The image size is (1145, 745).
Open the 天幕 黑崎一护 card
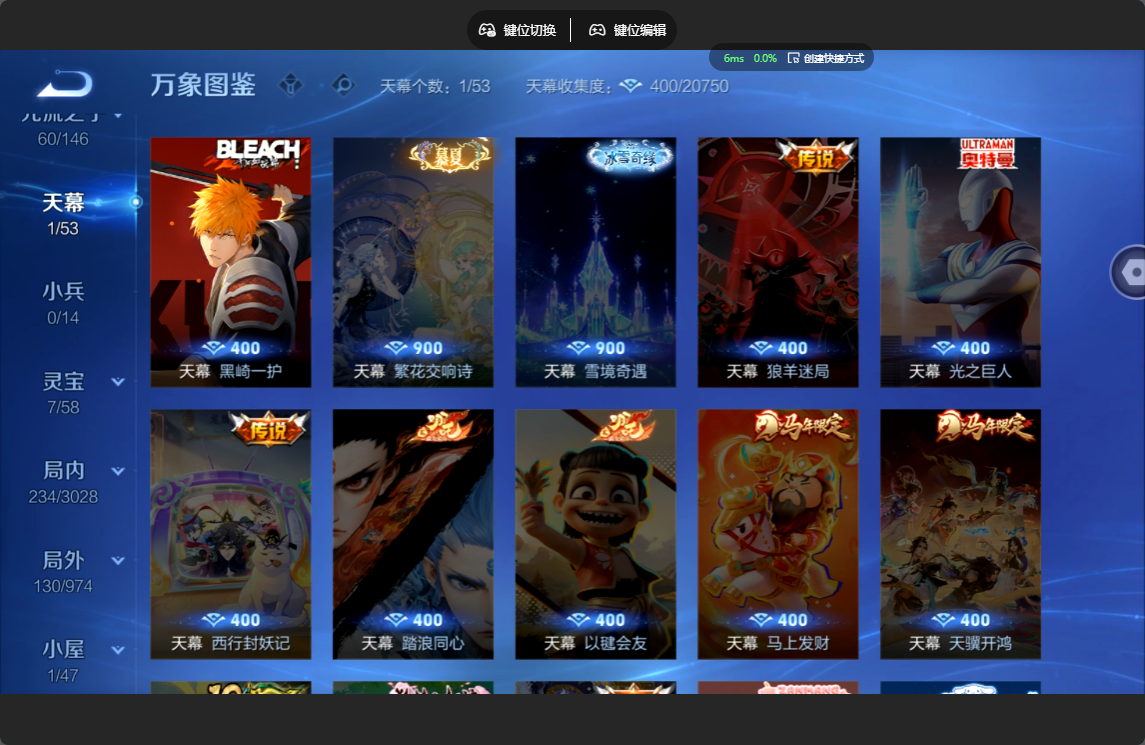point(231,262)
